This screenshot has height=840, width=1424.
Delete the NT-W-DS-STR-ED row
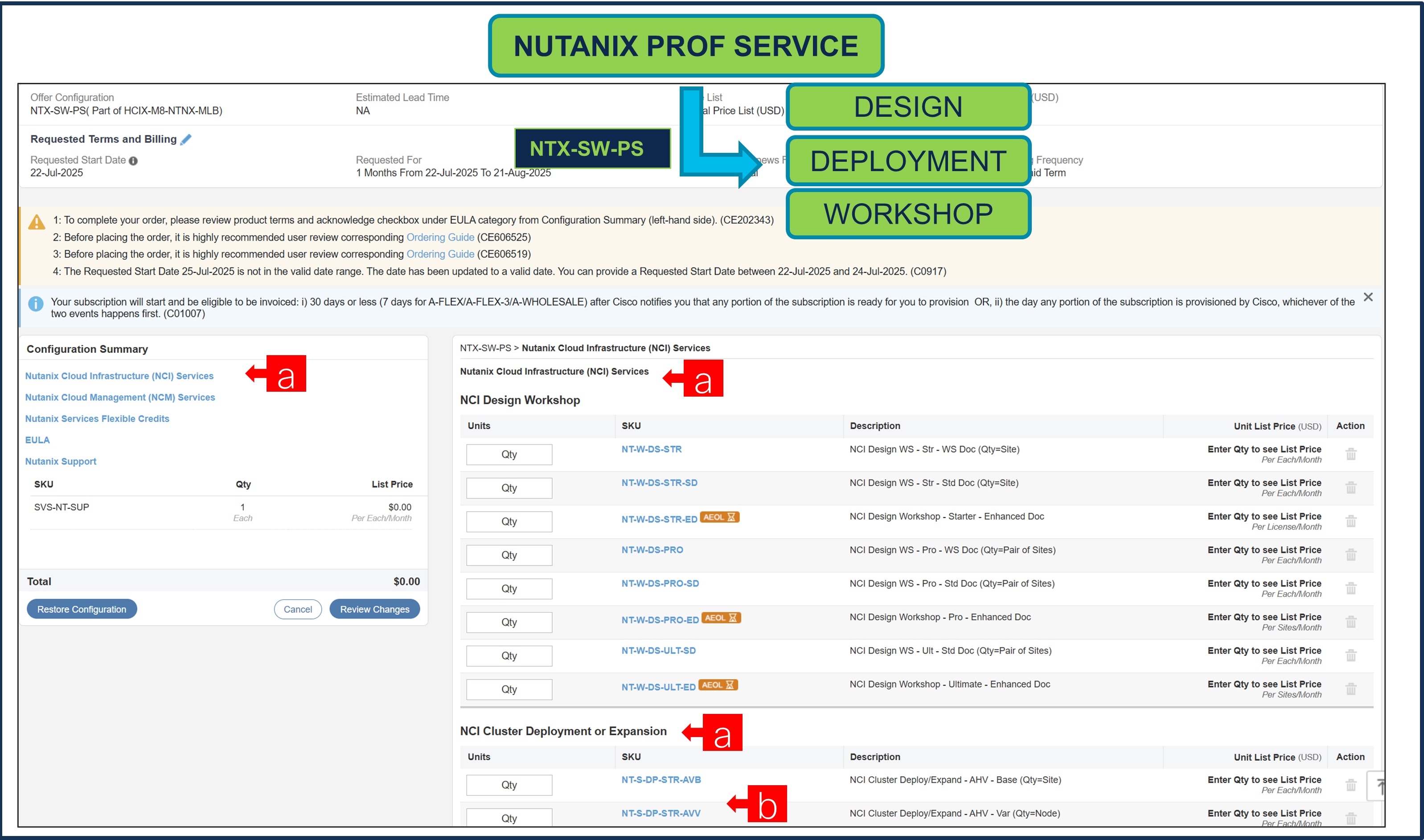click(1351, 521)
